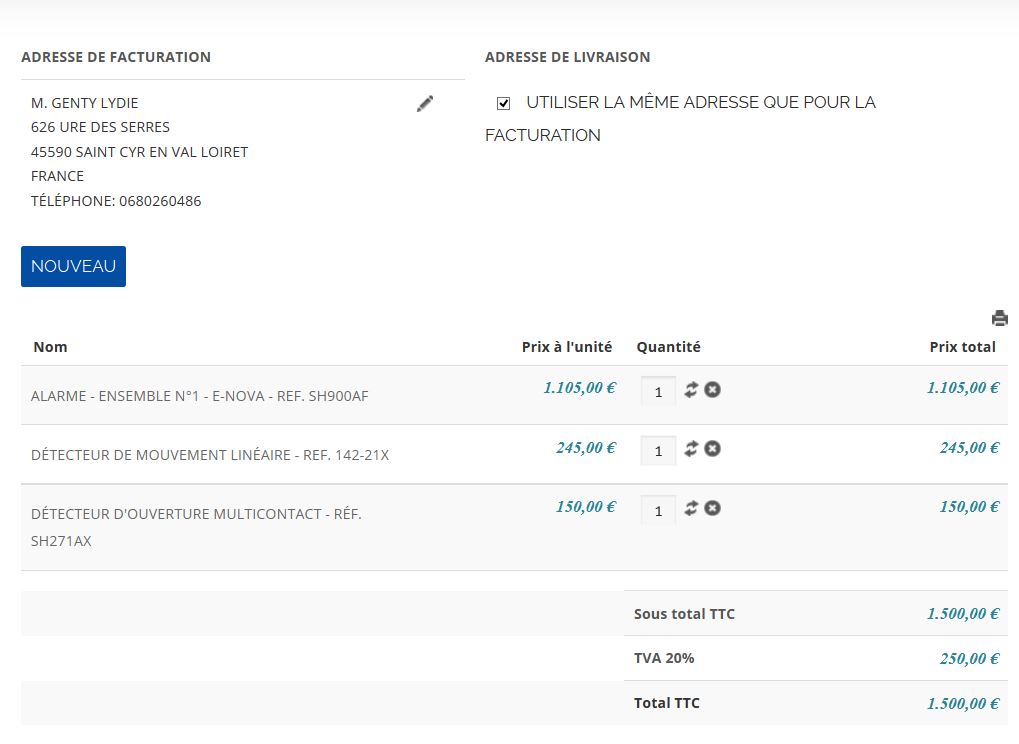Refresh quantity for Détecteur d'Ouverture Multicontact
Viewport: 1019px width, 744px height.
click(x=691, y=508)
